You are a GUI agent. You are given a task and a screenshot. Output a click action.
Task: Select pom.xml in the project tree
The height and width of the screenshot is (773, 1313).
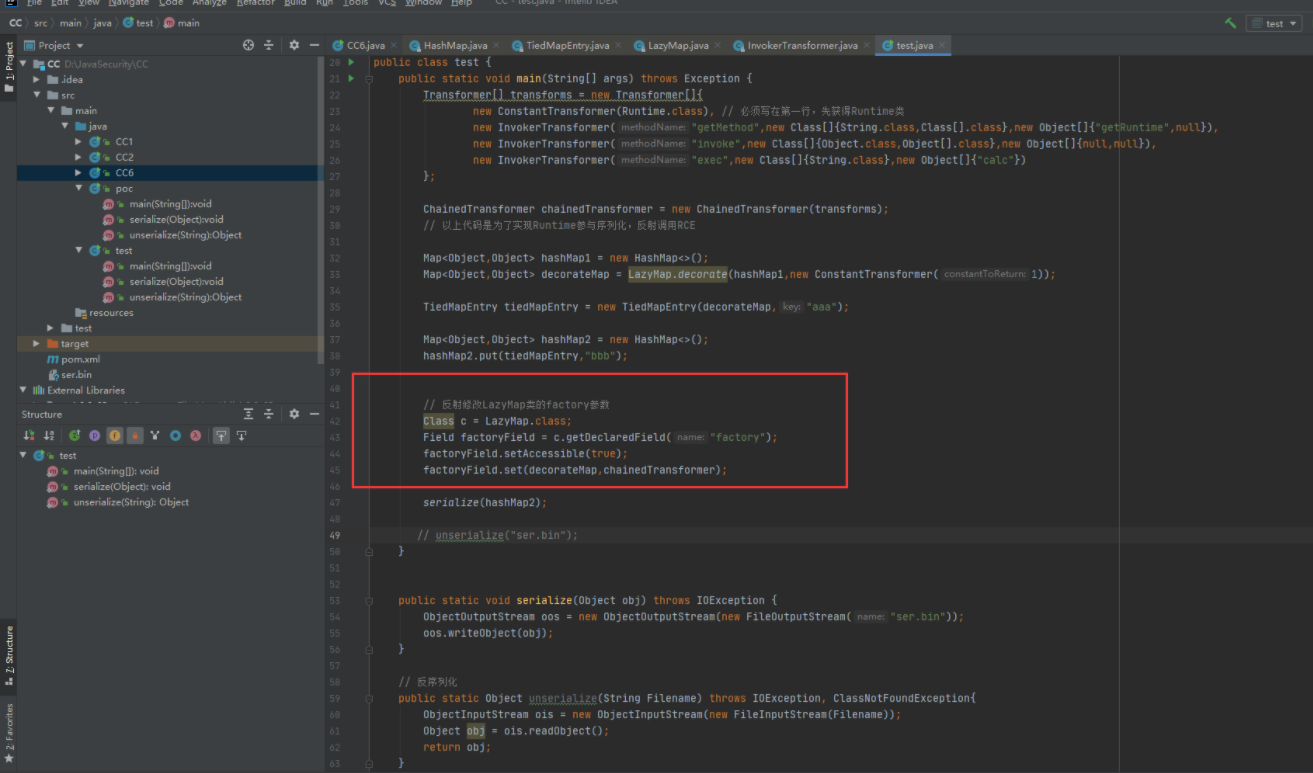72,359
